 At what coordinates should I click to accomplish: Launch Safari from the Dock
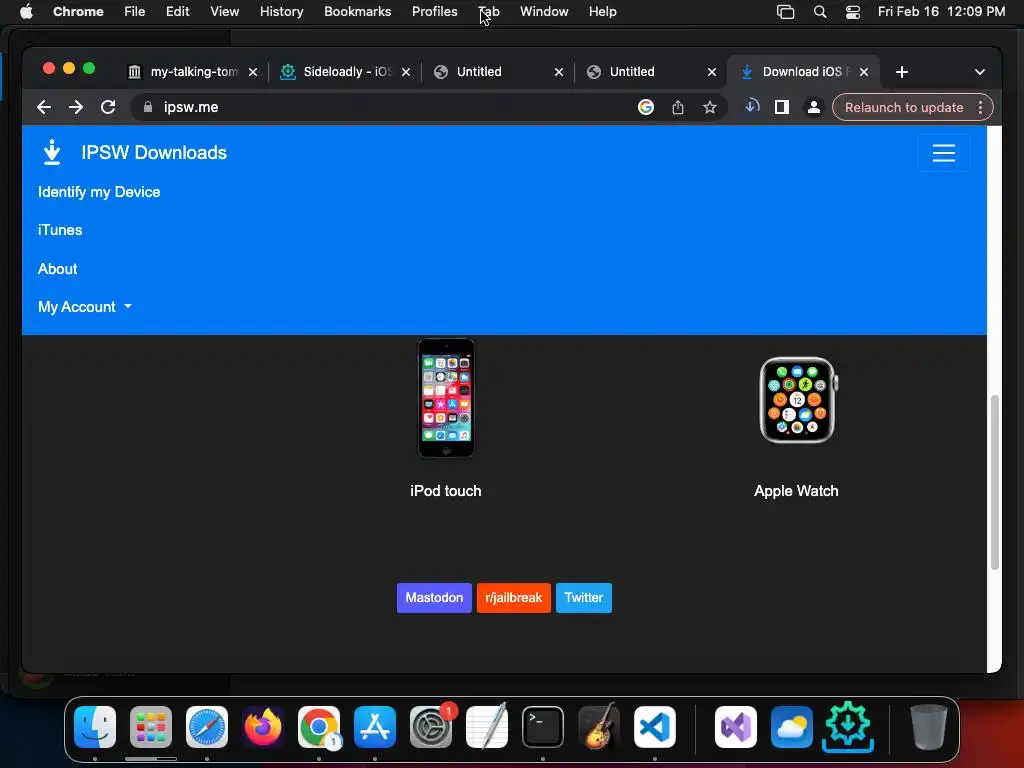tap(207, 726)
